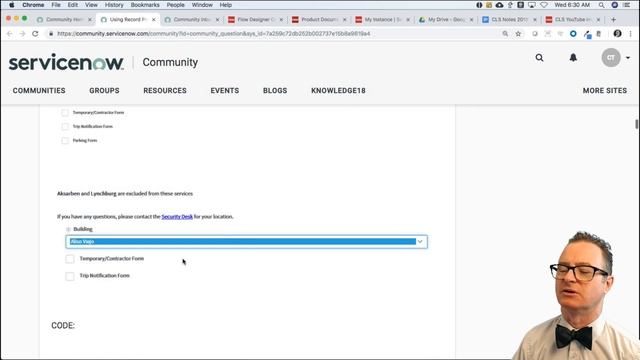Open the Building dropdown showing Aliso Viejo
Viewport: 640px width, 360px height.
click(x=247, y=242)
